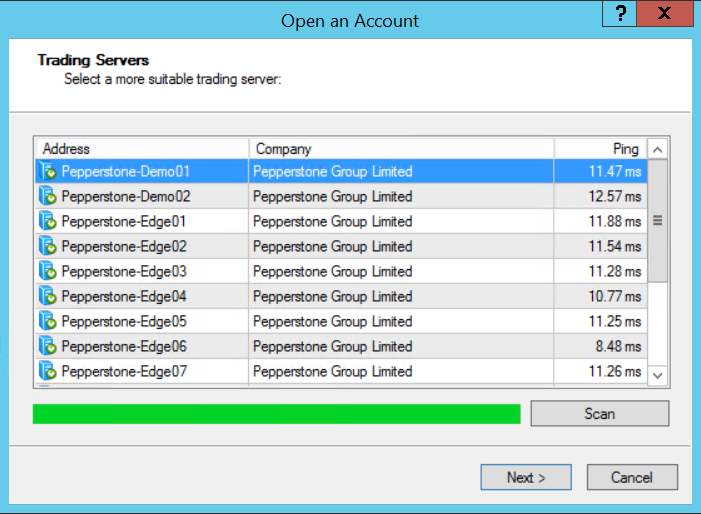
Task: Select the Pepperstone-Edge06 server name
Action: [x=124, y=347]
